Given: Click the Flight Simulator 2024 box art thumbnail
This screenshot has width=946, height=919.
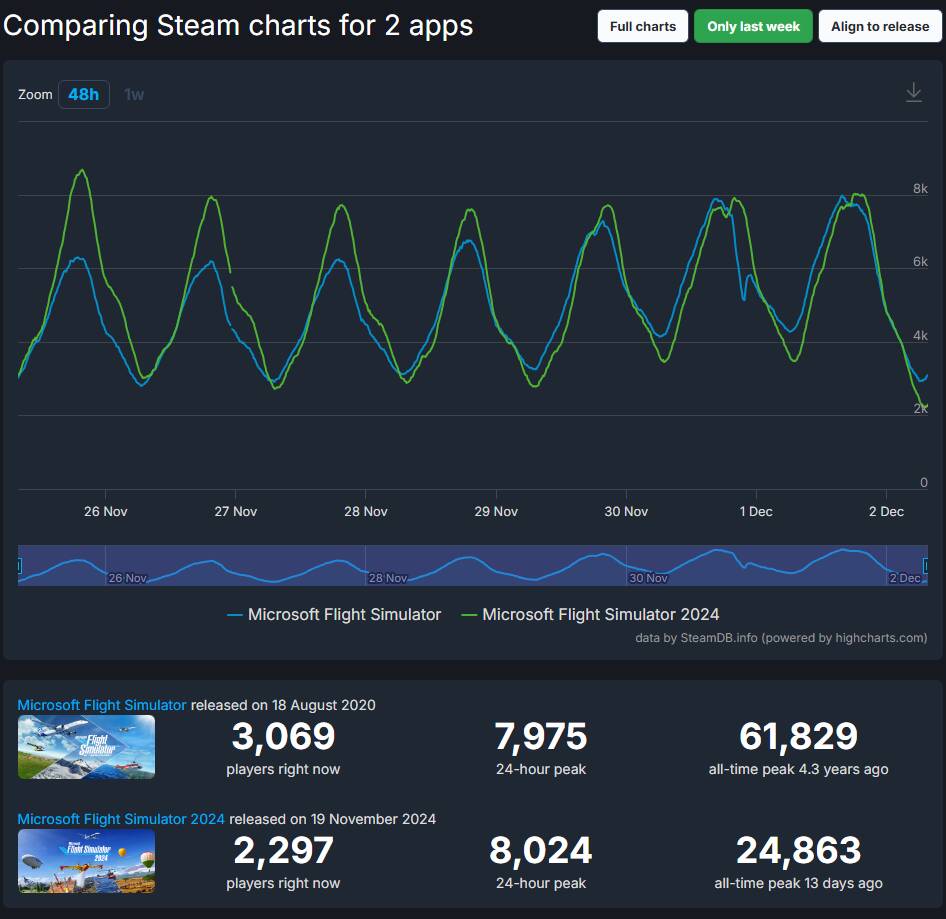Looking at the screenshot, I should [86, 861].
